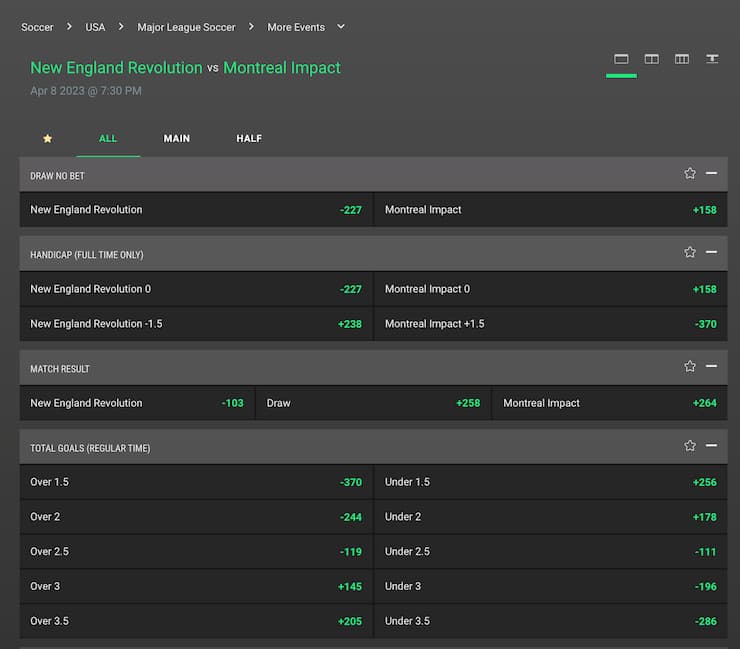This screenshot has height=649, width=740.
Task: Select Over 1.5 goals at -370
Action: pyautogui.click(x=196, y=482)
